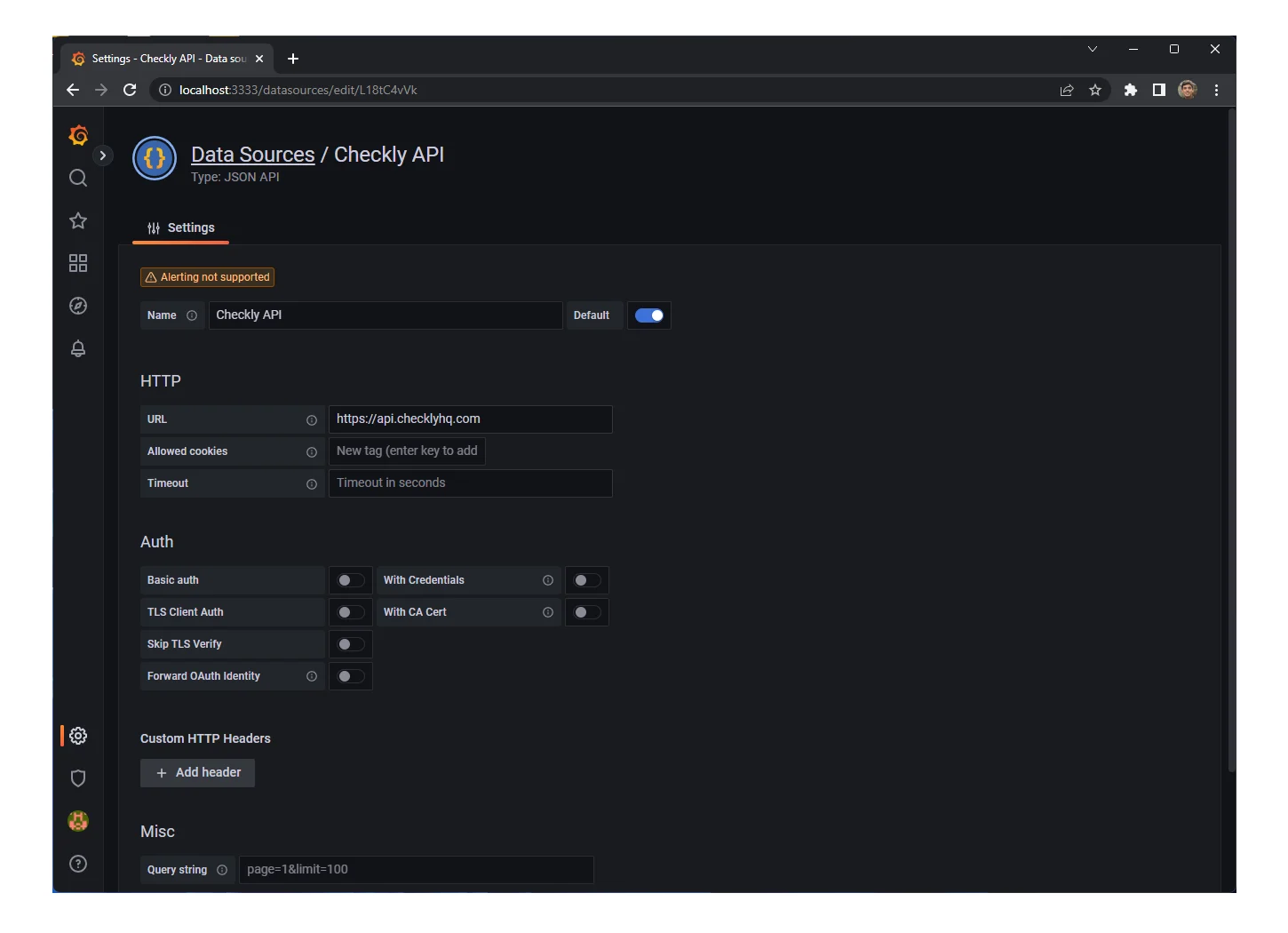Open the tab search dropdown arrow

pos(1093,49)
